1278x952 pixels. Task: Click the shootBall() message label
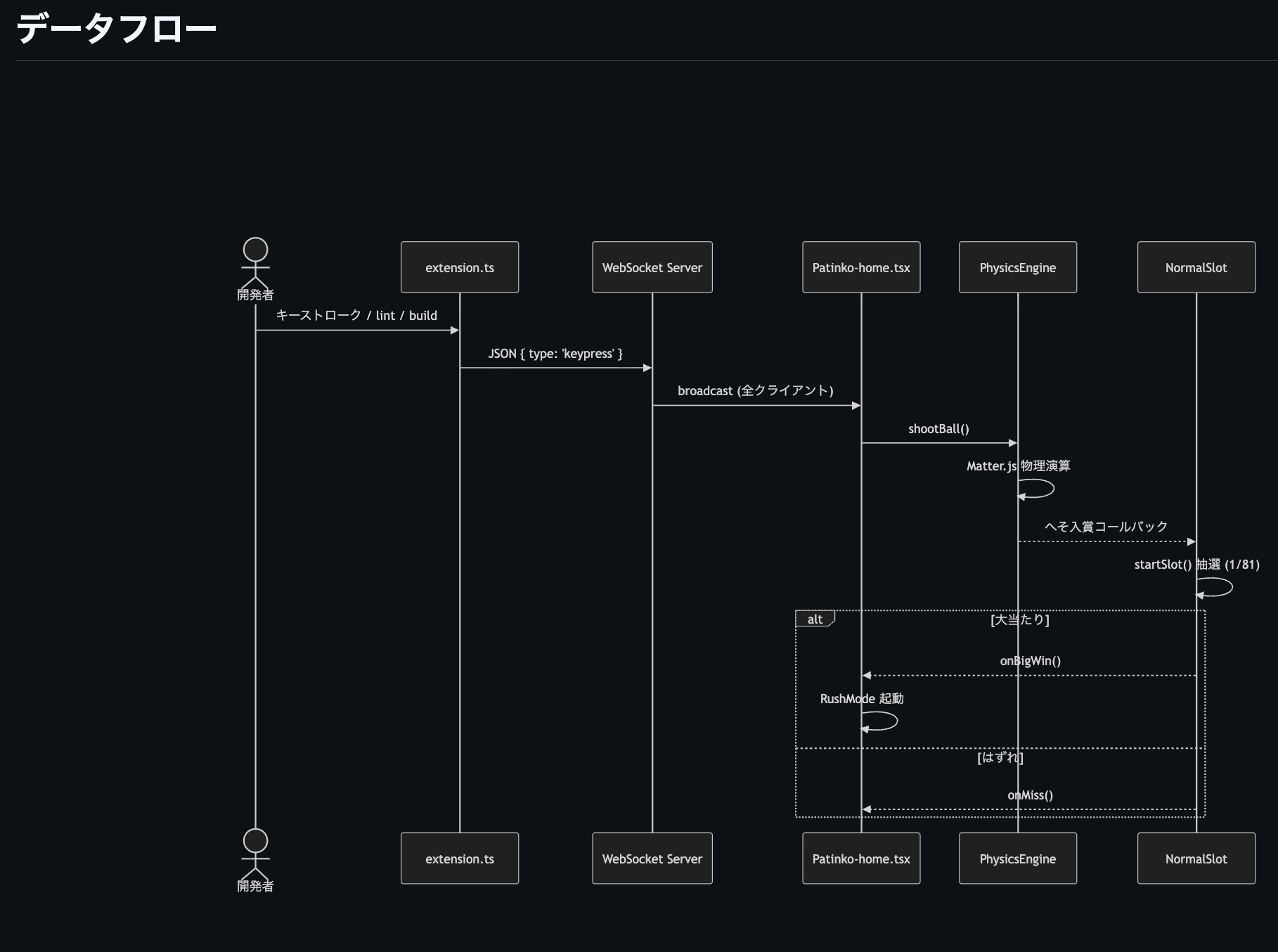938,429
